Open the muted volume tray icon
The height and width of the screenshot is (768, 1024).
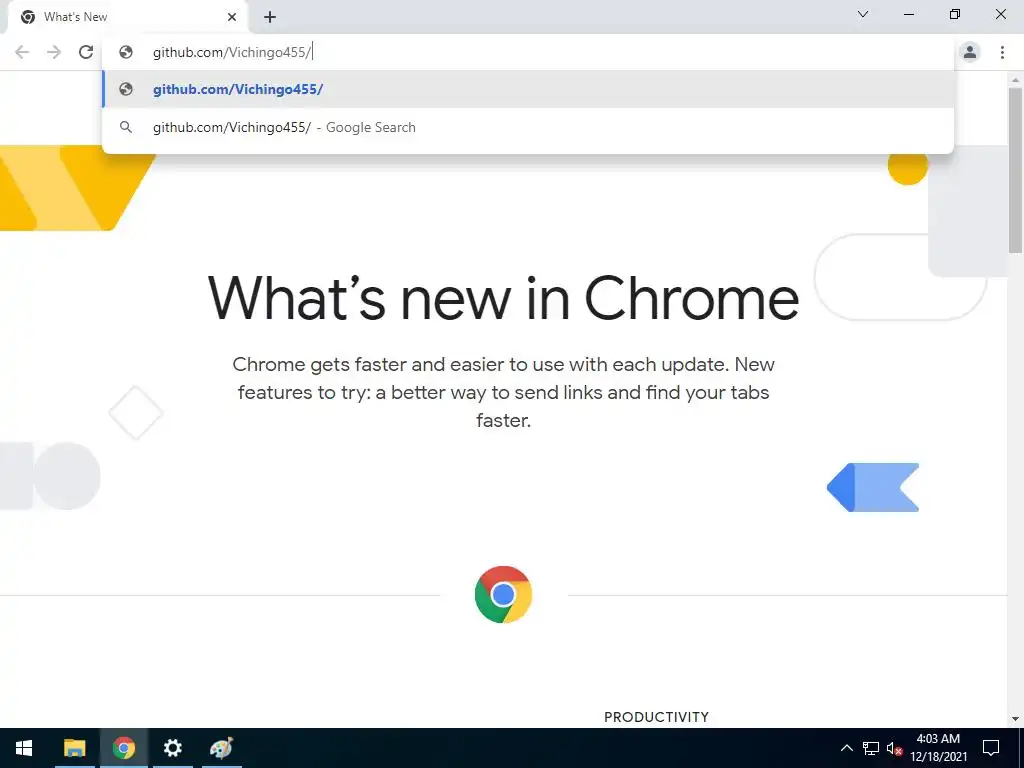click(894, 748)
